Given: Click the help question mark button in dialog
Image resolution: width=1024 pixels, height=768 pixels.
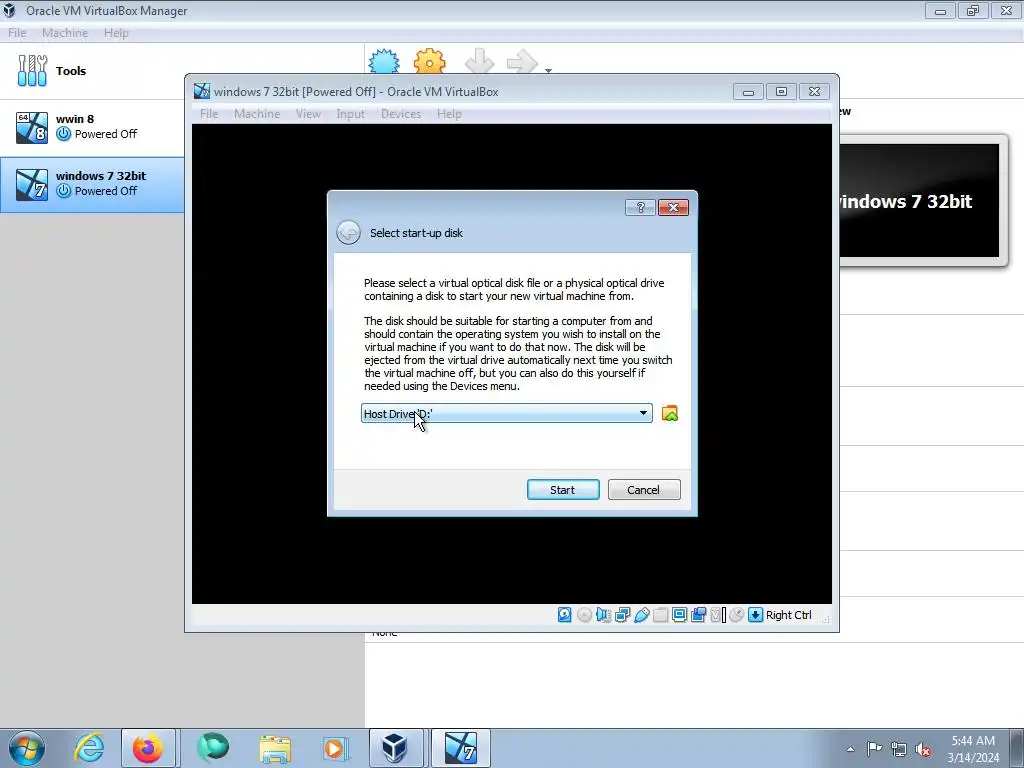Looking at the screenshot, I should coord(640,207).
